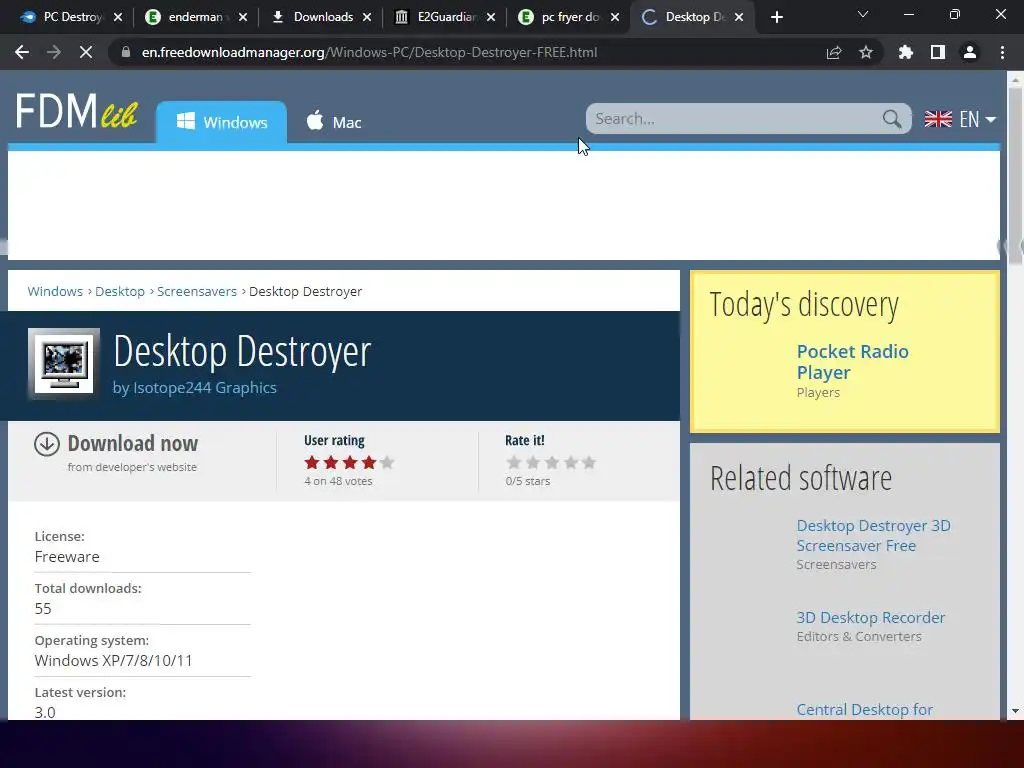Click the scrollbar up arrow

[1015, 79]
